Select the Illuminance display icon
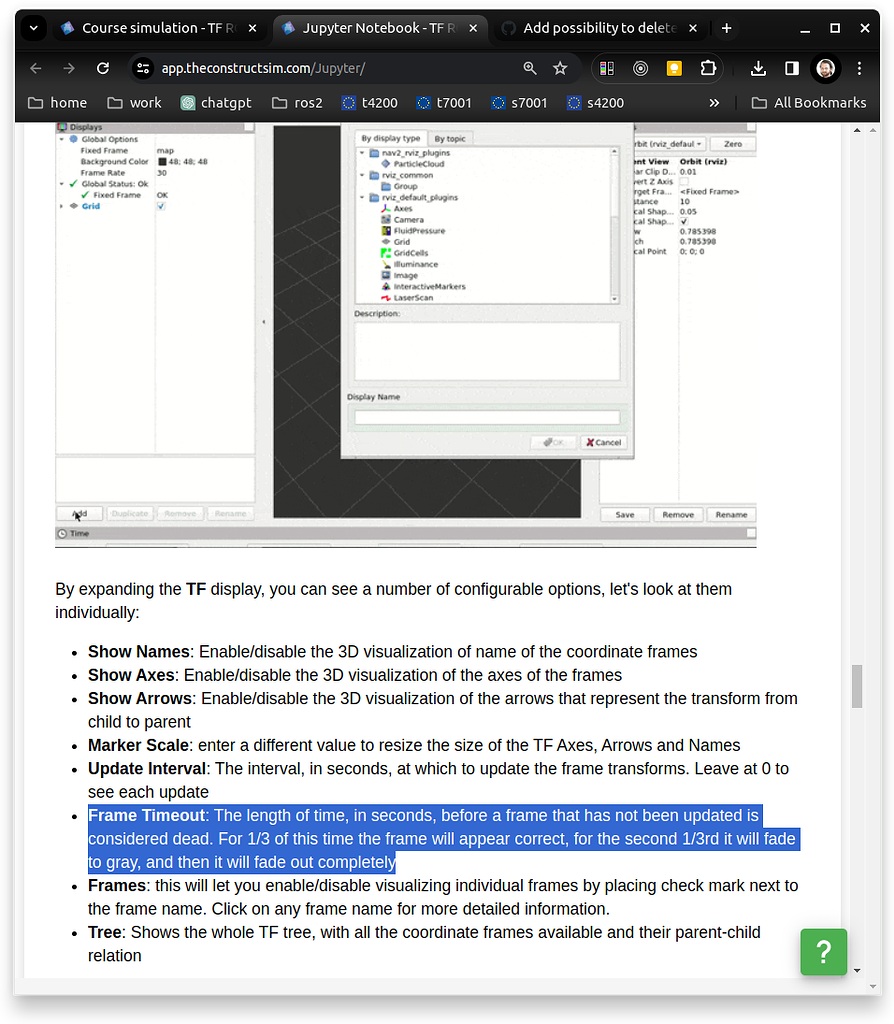Screen dimensions: 894x1024 (386, 264)
